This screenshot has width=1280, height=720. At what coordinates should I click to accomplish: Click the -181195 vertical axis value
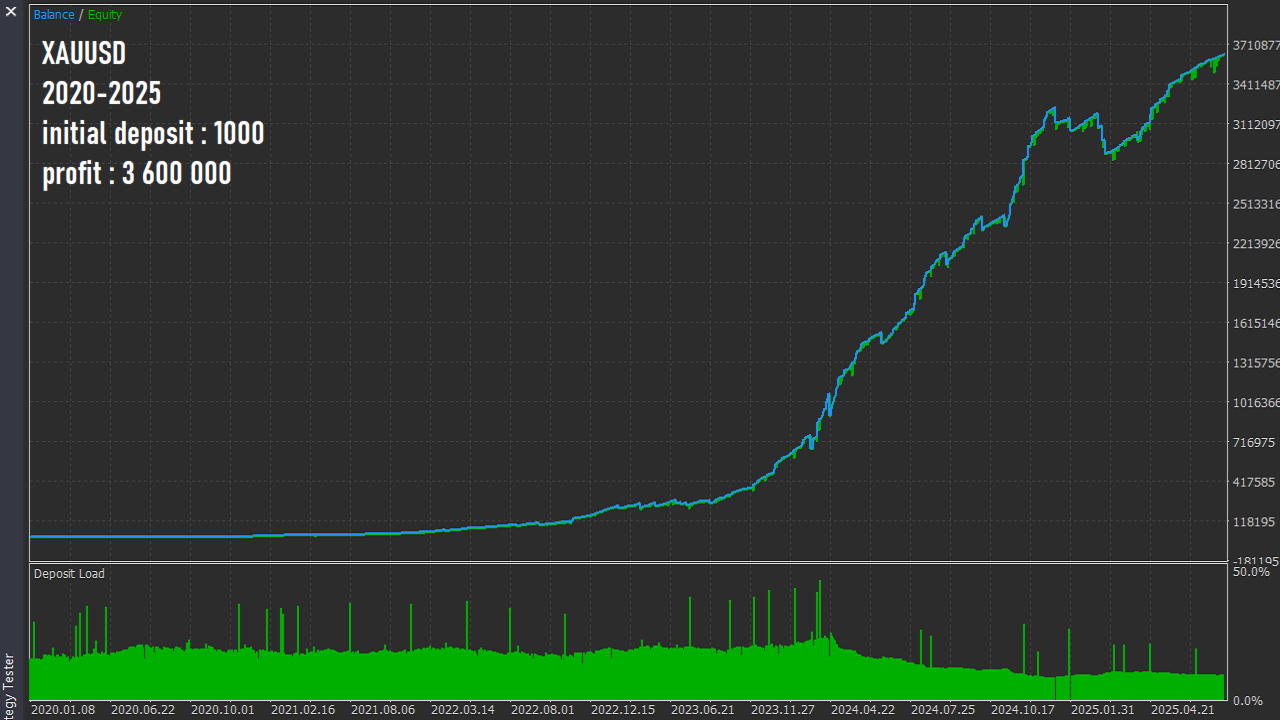[x=1256, y=562]
